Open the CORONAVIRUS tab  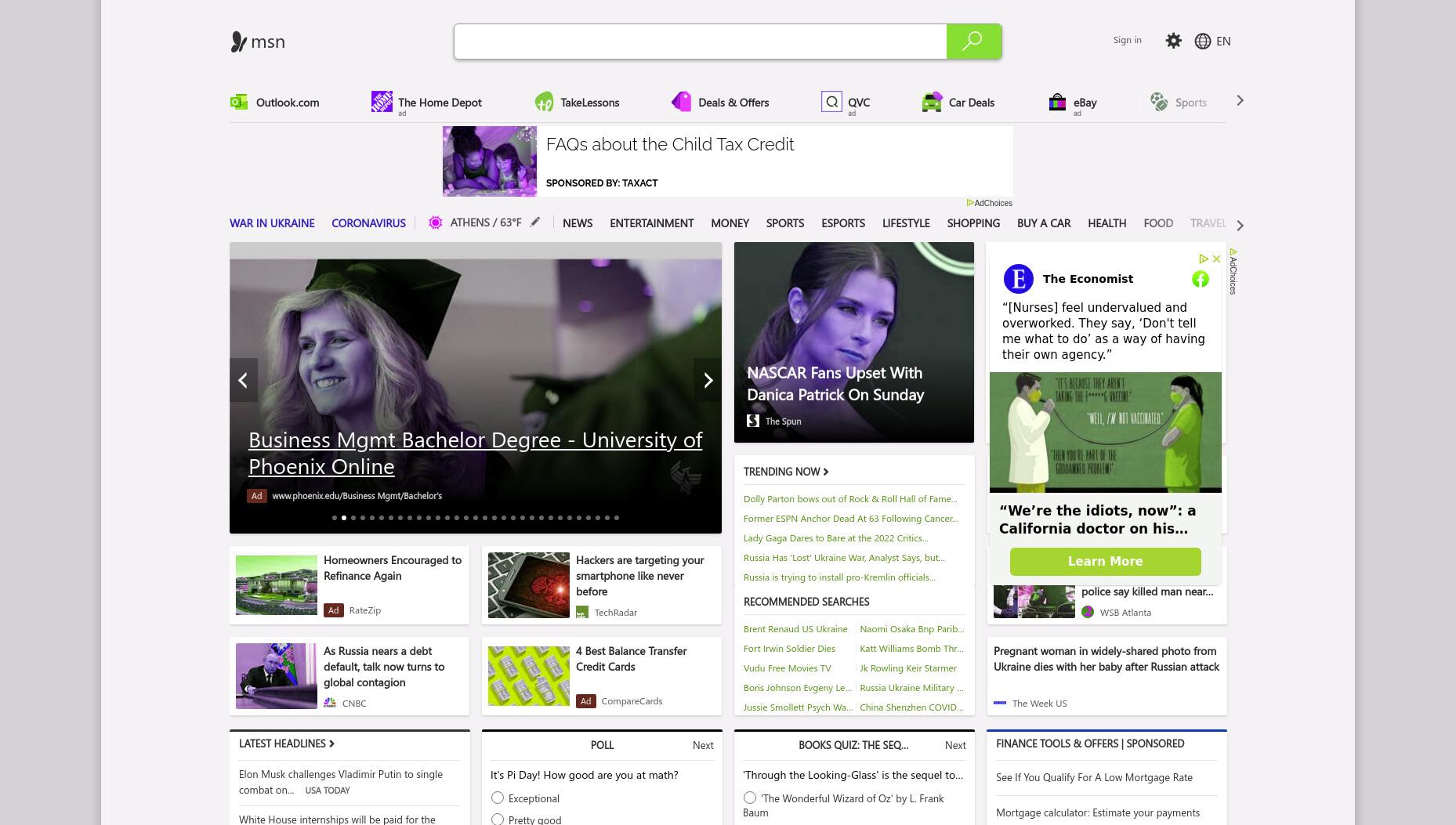368,223
